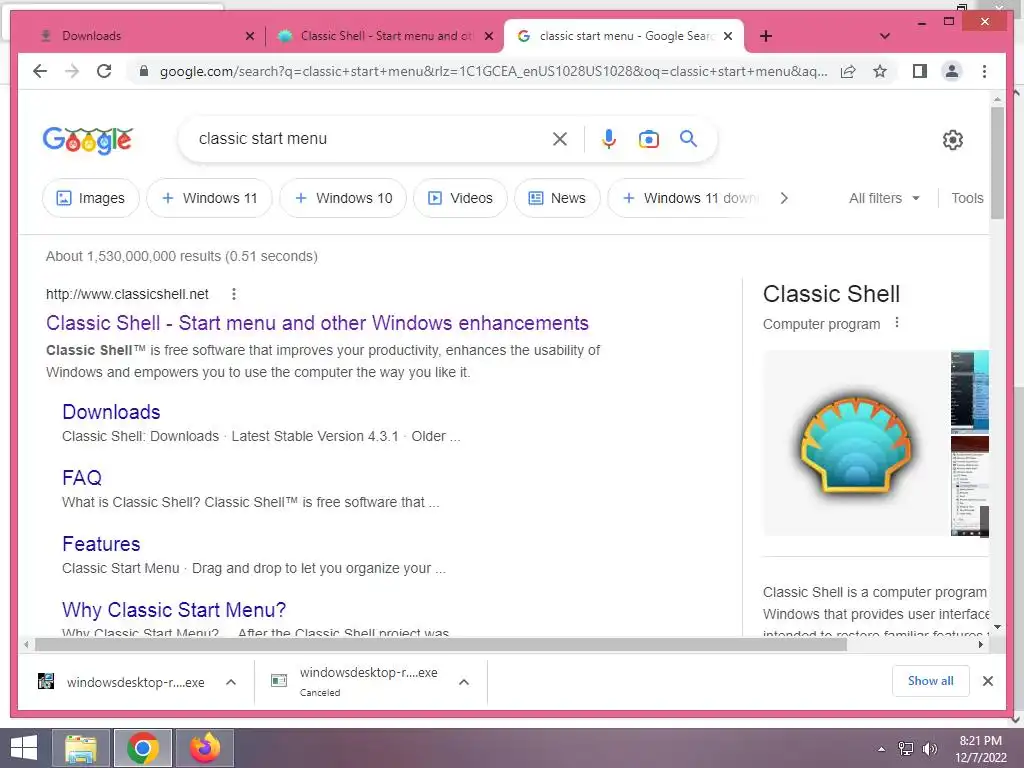Clear the Google search box
1024x768 pixels.
[x=560, y=138]
